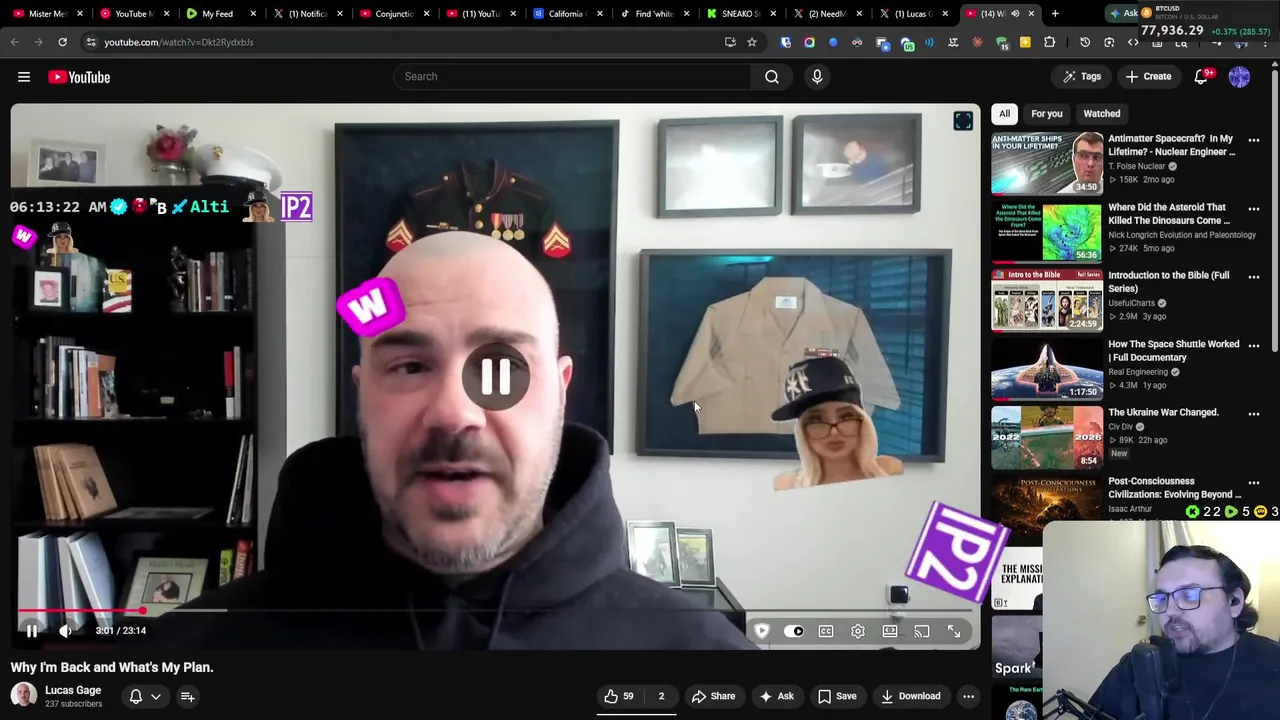This screenshot has height=720, width=1280.
Task: Focus the YouTube search field
Action: [x=572, y=76]
